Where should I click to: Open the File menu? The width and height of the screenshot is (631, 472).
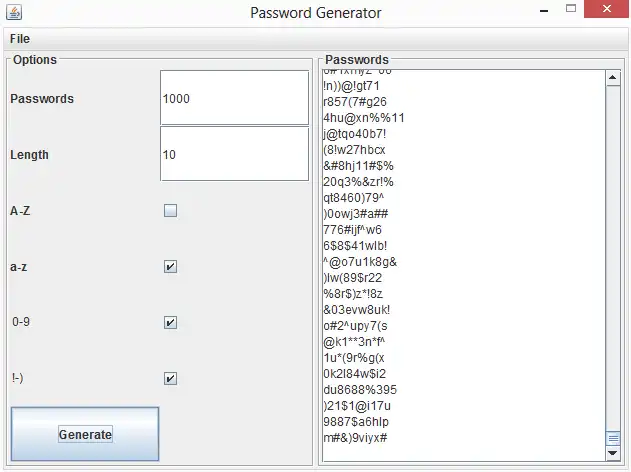coord(20,39)
